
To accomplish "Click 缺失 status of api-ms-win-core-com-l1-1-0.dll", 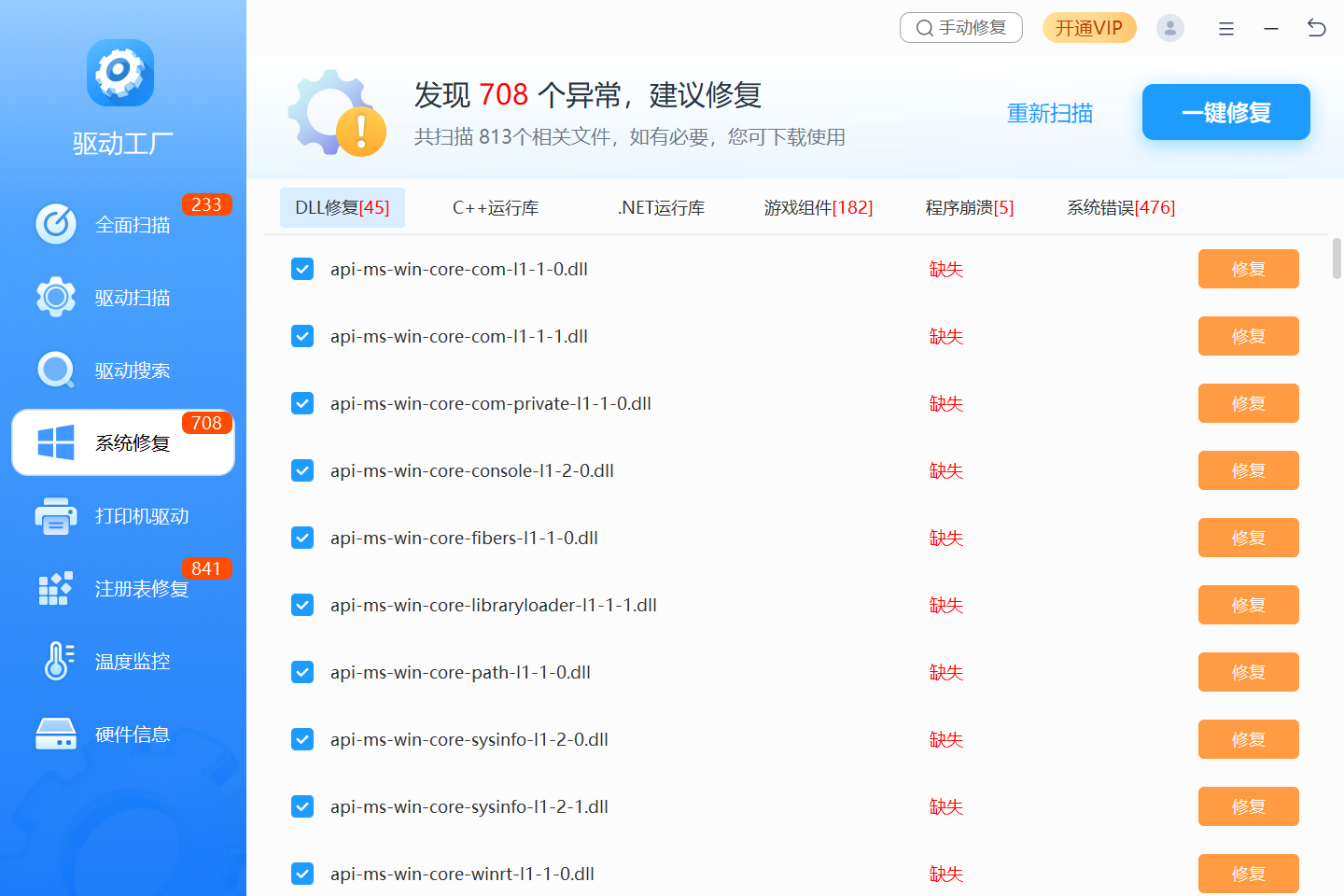I will click(x=946, y=269).
